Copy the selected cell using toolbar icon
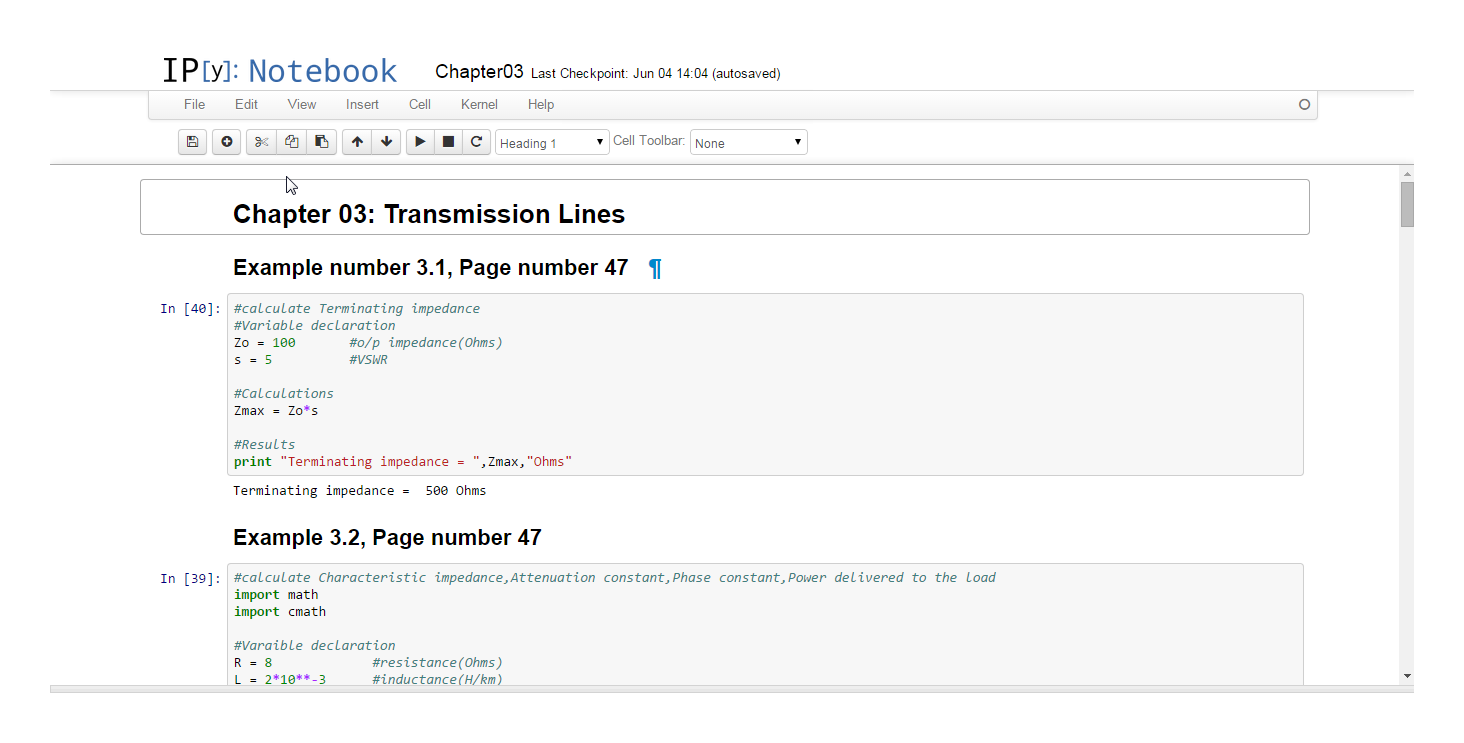The width and height of the screenshot is (1464, 743). point(291,142)
